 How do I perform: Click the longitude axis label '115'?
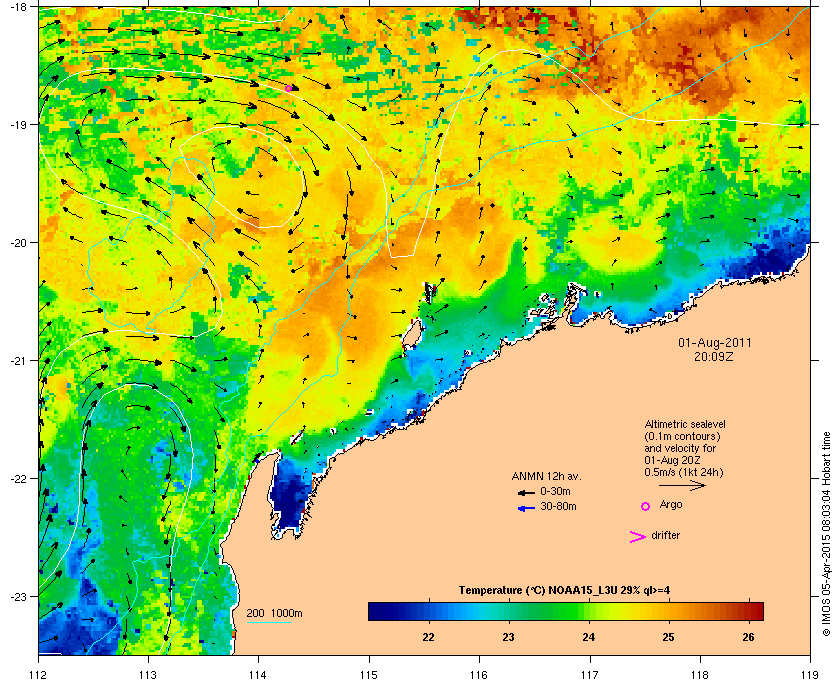[x=369, y=674]
